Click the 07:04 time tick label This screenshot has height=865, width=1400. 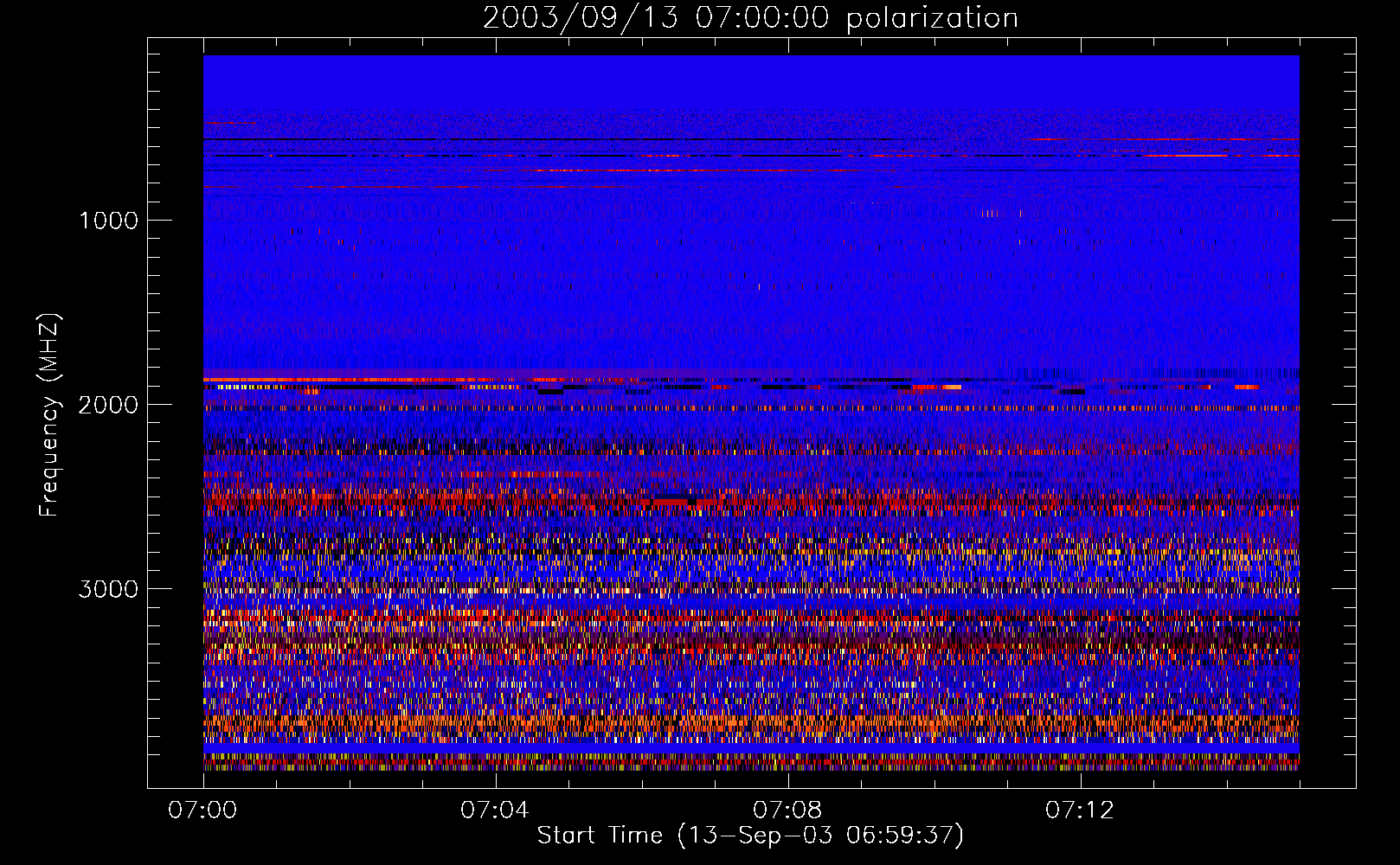tap(495, 811)
